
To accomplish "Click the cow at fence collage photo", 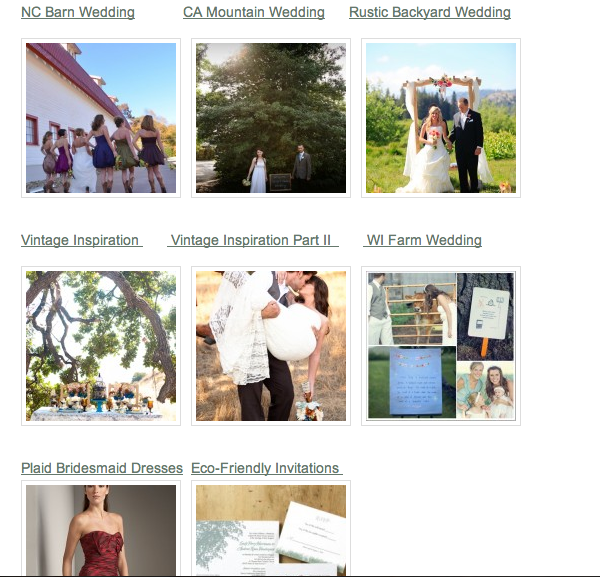I will pos(412,308).
